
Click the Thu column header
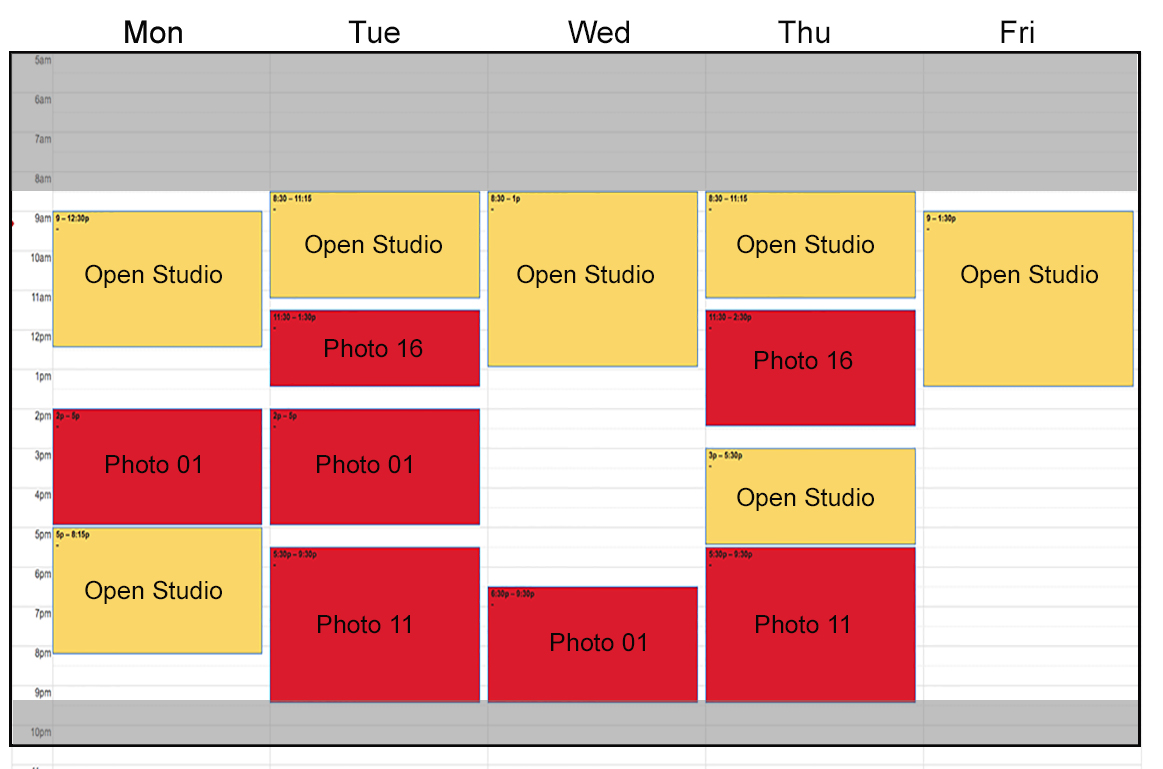tap(804, 33)
